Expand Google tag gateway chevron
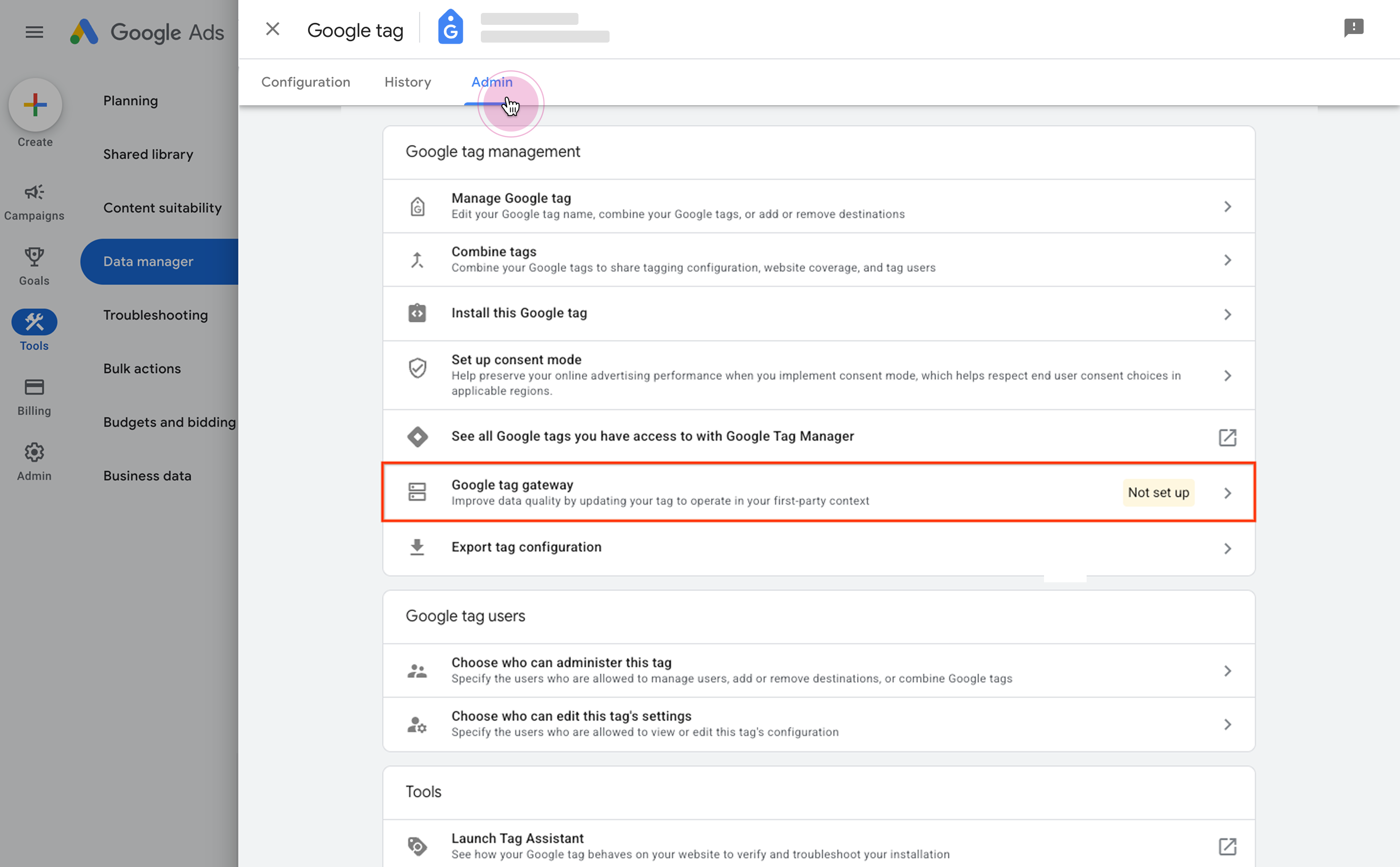Viewport: 1400px width, 867px height. [1227, 493]
